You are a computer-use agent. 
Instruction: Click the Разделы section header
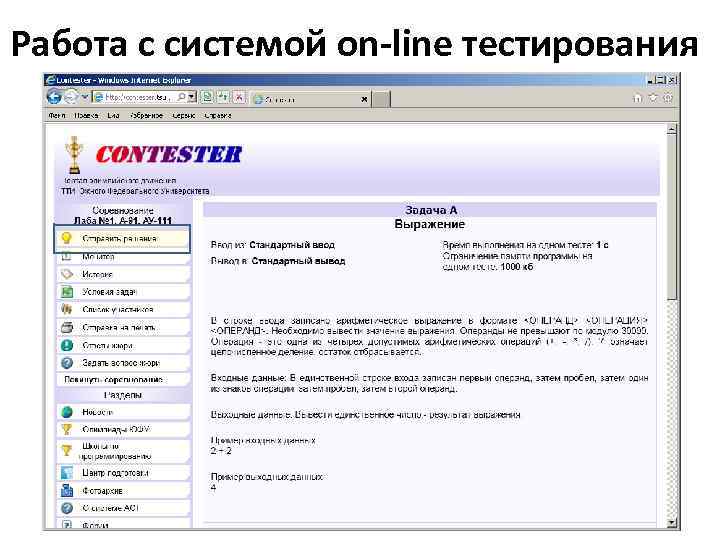[x=123, y=395]
